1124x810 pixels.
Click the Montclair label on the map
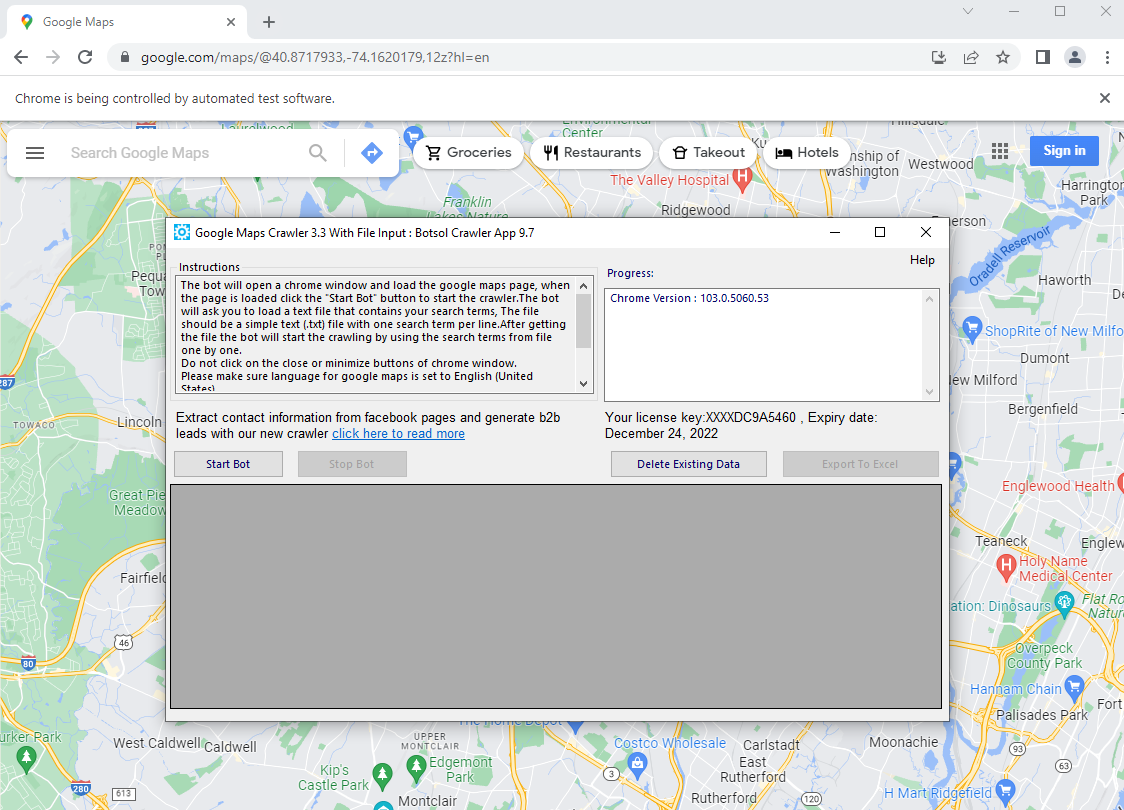pos(427,801)
